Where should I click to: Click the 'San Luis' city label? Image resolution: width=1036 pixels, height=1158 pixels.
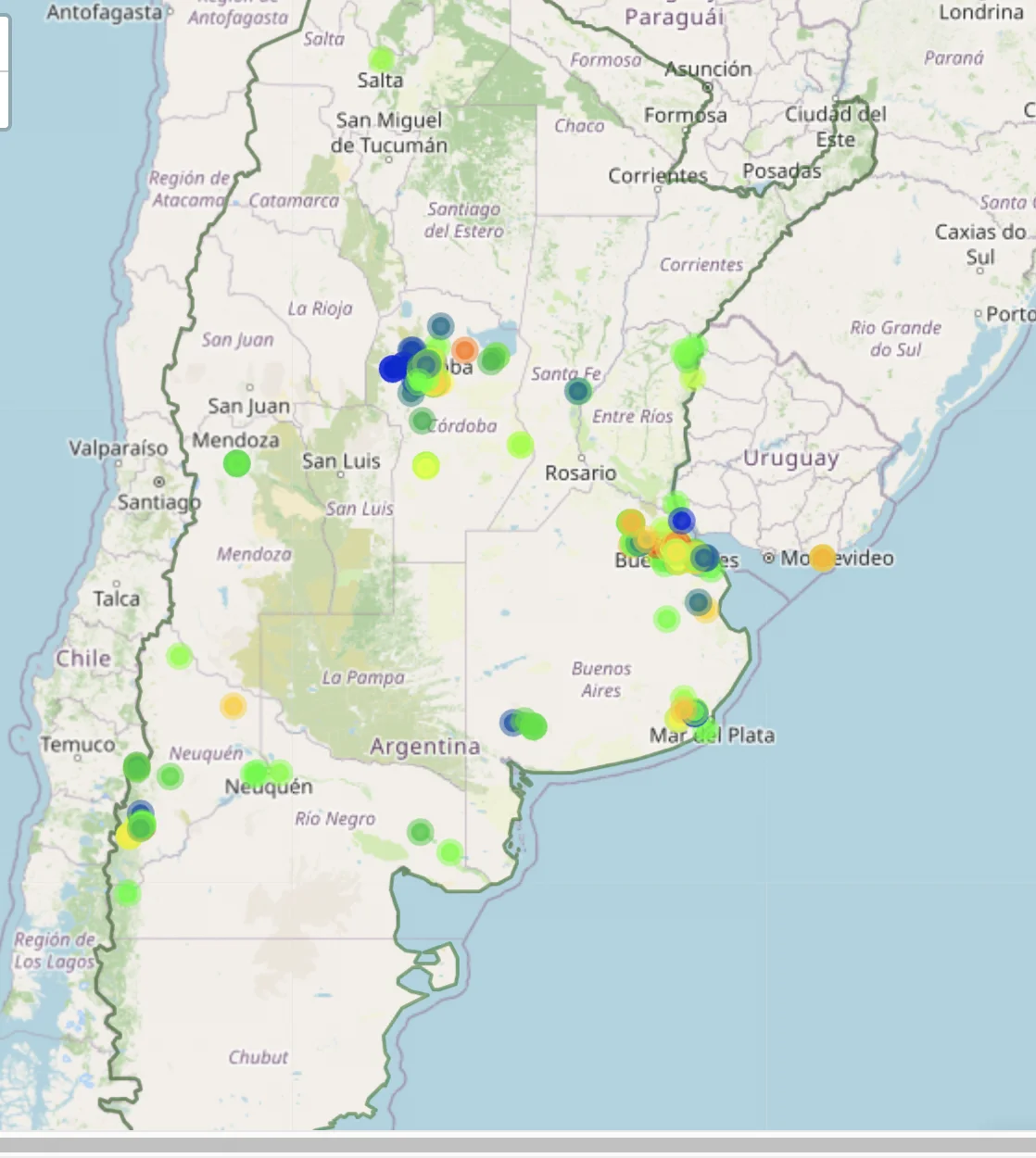(x=341, y=461)
